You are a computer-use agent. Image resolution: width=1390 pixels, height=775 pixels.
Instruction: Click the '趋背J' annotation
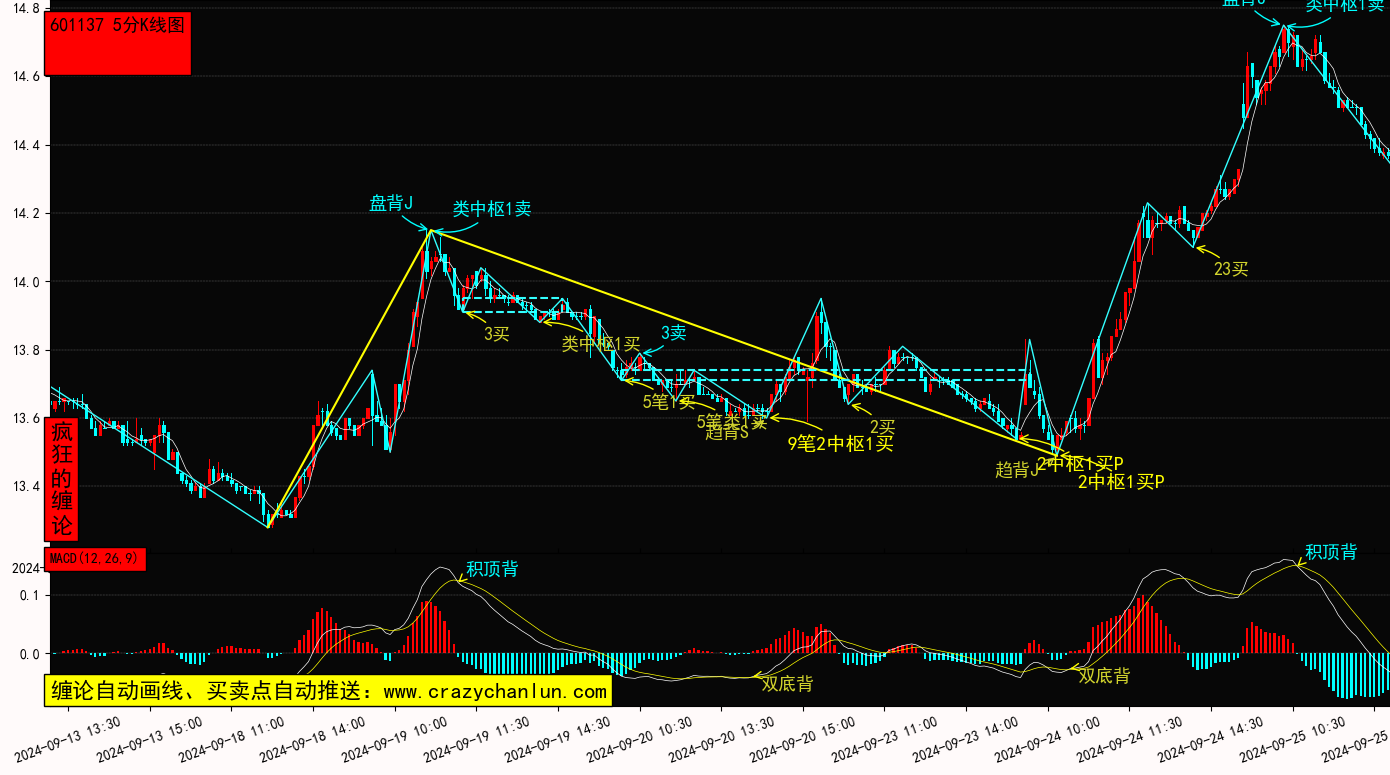(1017, 470)
